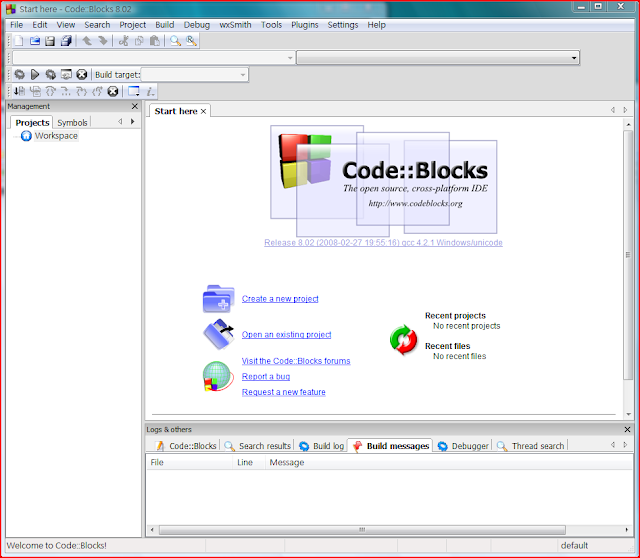Open the View menu
Image resolution: width=640 pixels, height=558 pixels.
[x=66, y=25]
